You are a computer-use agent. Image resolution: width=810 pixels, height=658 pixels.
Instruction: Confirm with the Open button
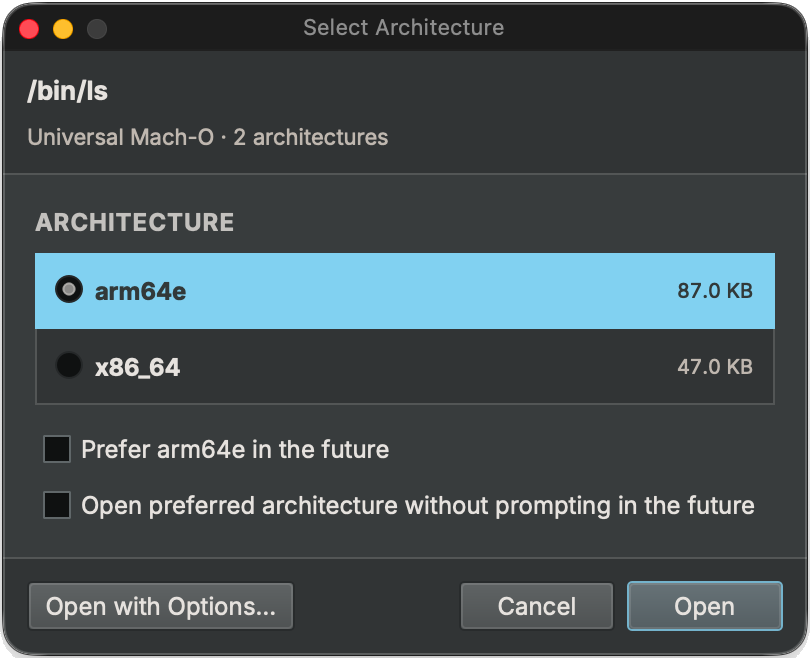[x=704, y=606]
